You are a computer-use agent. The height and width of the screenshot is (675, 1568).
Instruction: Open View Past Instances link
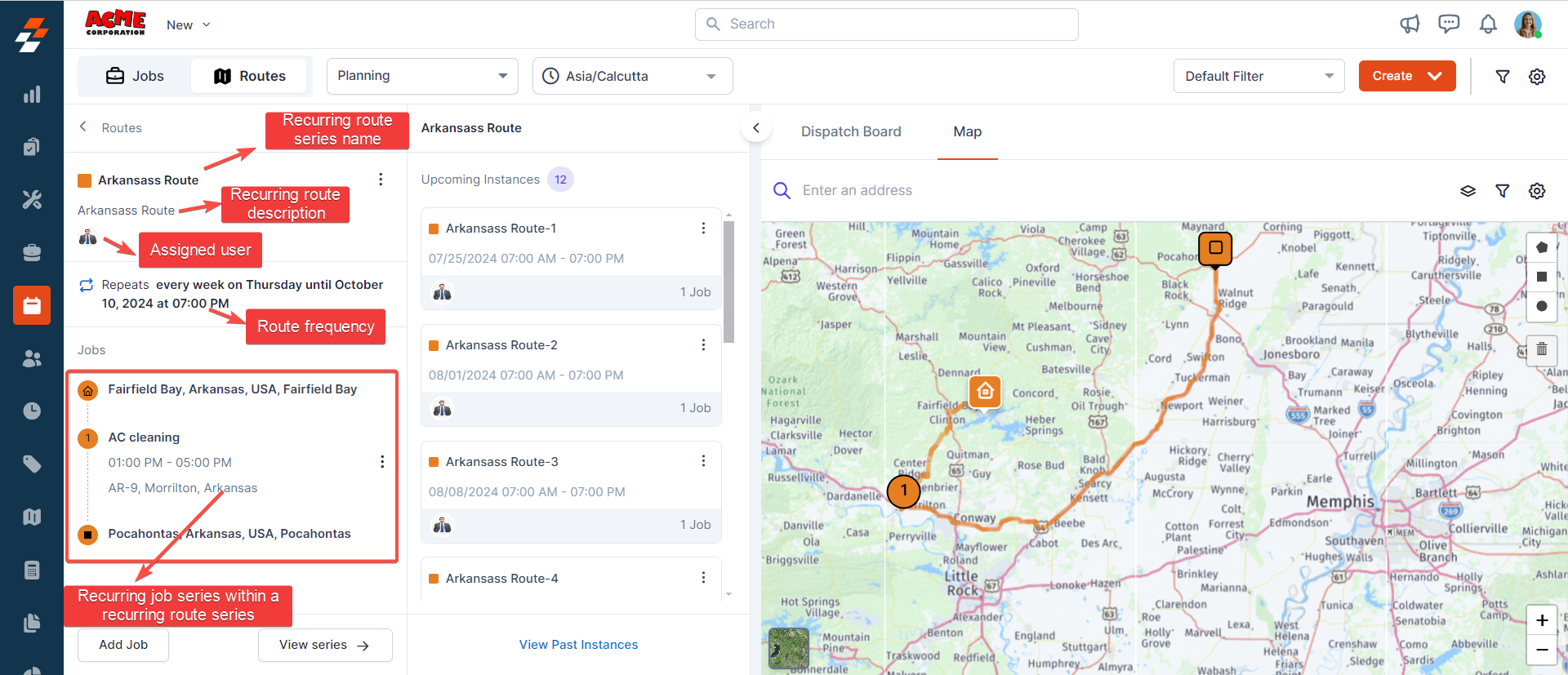coord(578,645)
